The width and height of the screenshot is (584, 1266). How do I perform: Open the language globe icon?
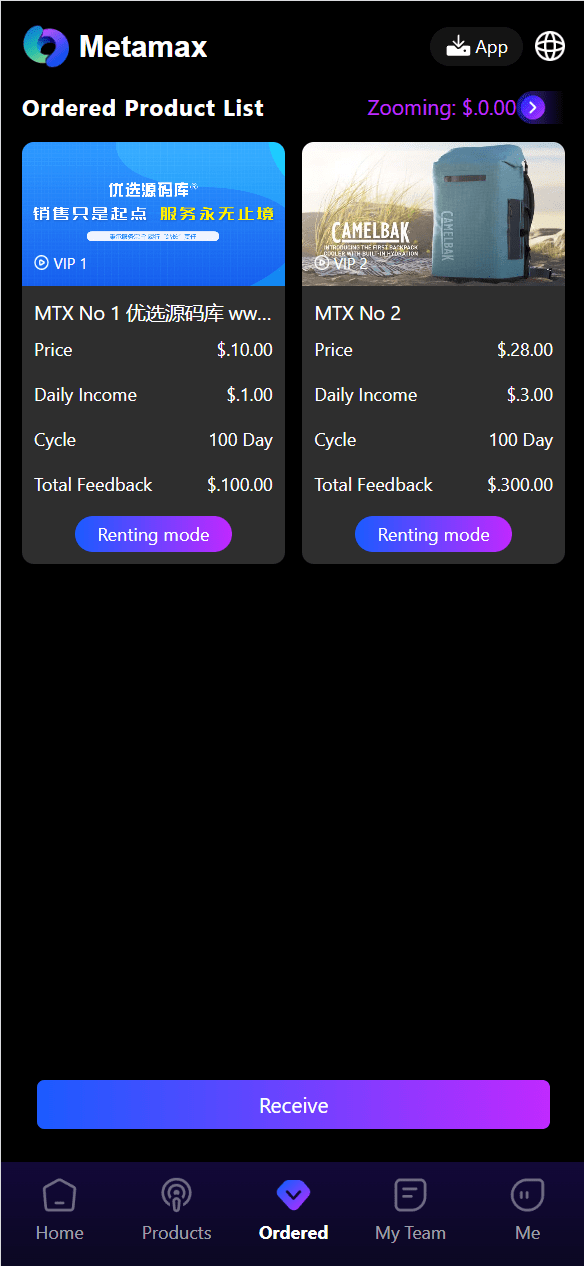pos(550,46)
